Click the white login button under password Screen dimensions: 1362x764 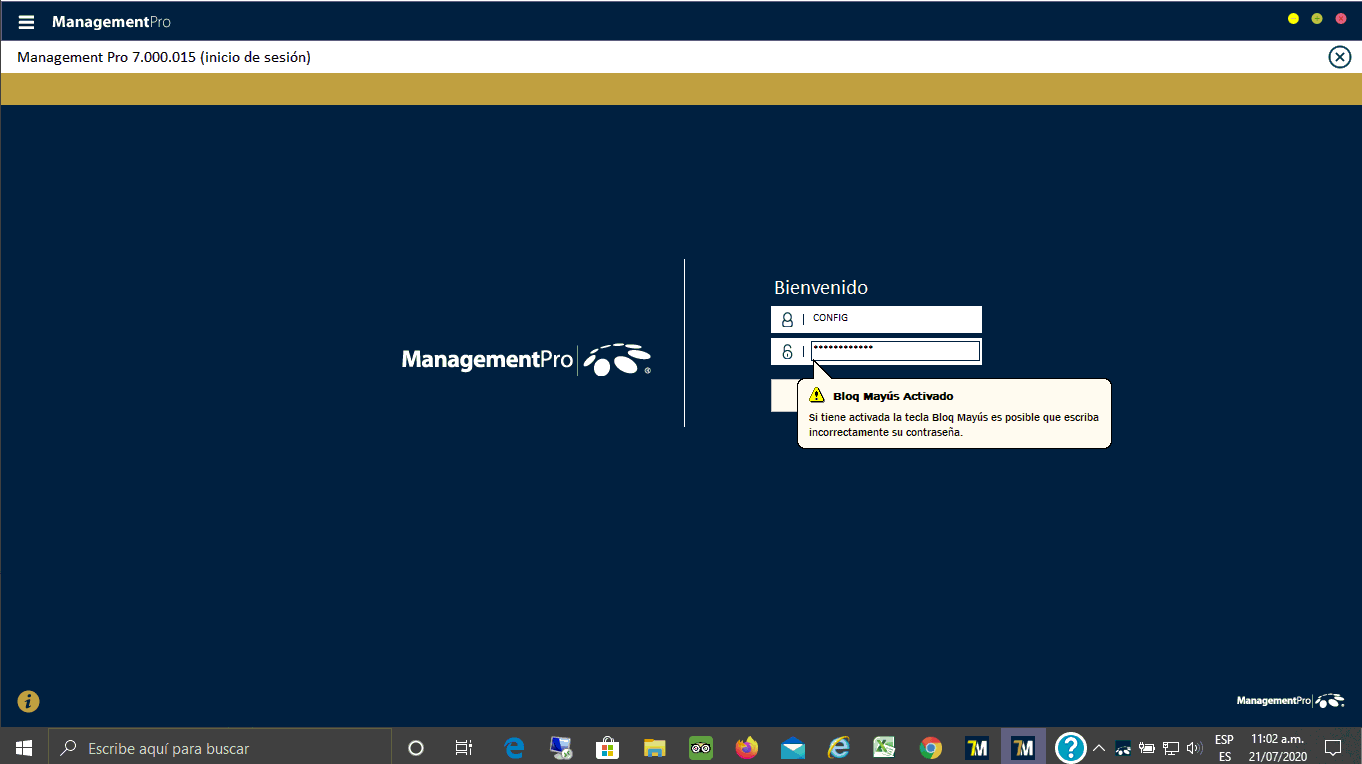tap(784, 396)
